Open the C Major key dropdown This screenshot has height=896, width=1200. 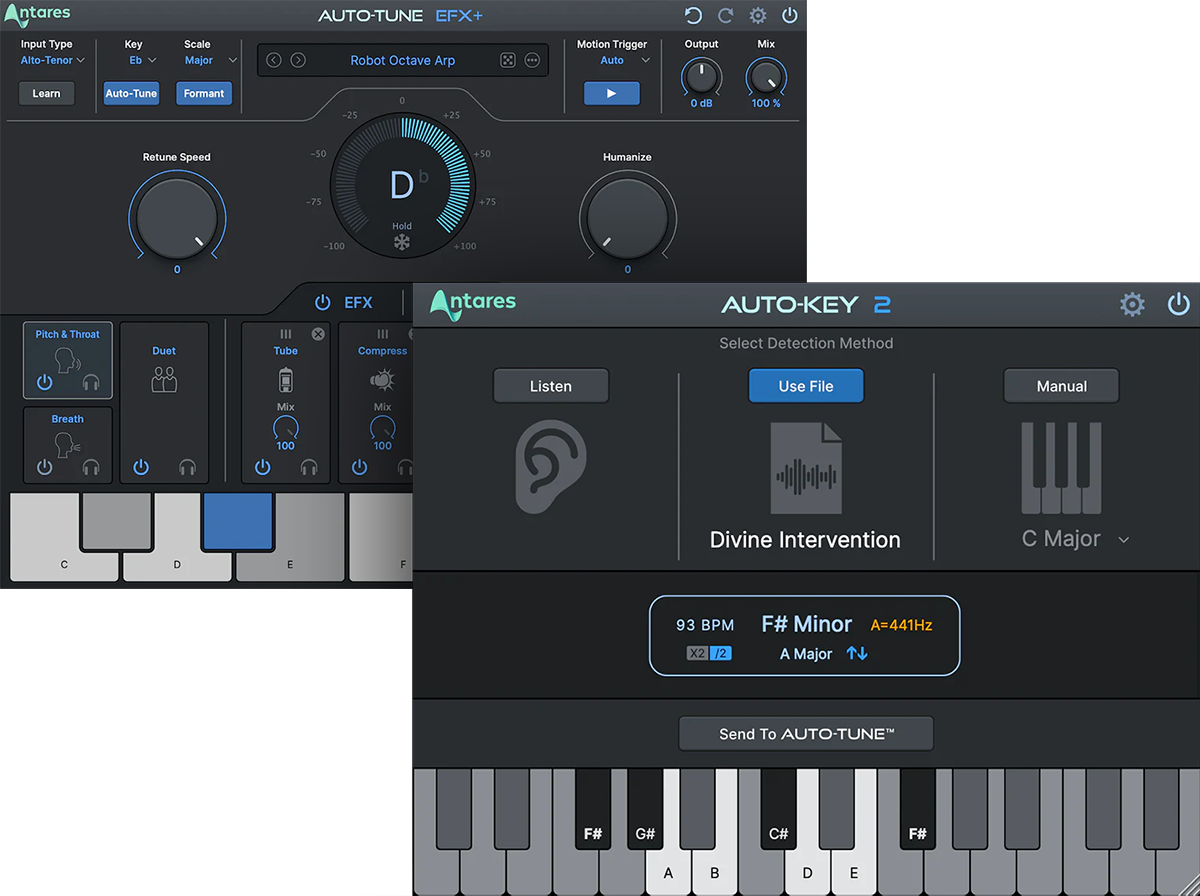1075,539
